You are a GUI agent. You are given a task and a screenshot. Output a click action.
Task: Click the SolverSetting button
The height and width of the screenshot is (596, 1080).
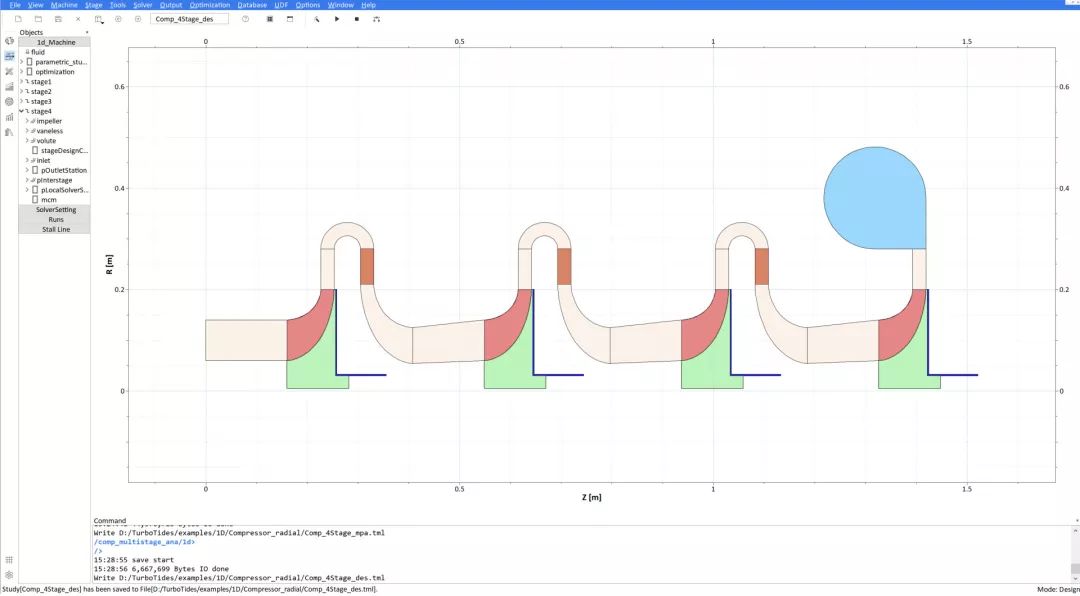click(x=56, y=210)
